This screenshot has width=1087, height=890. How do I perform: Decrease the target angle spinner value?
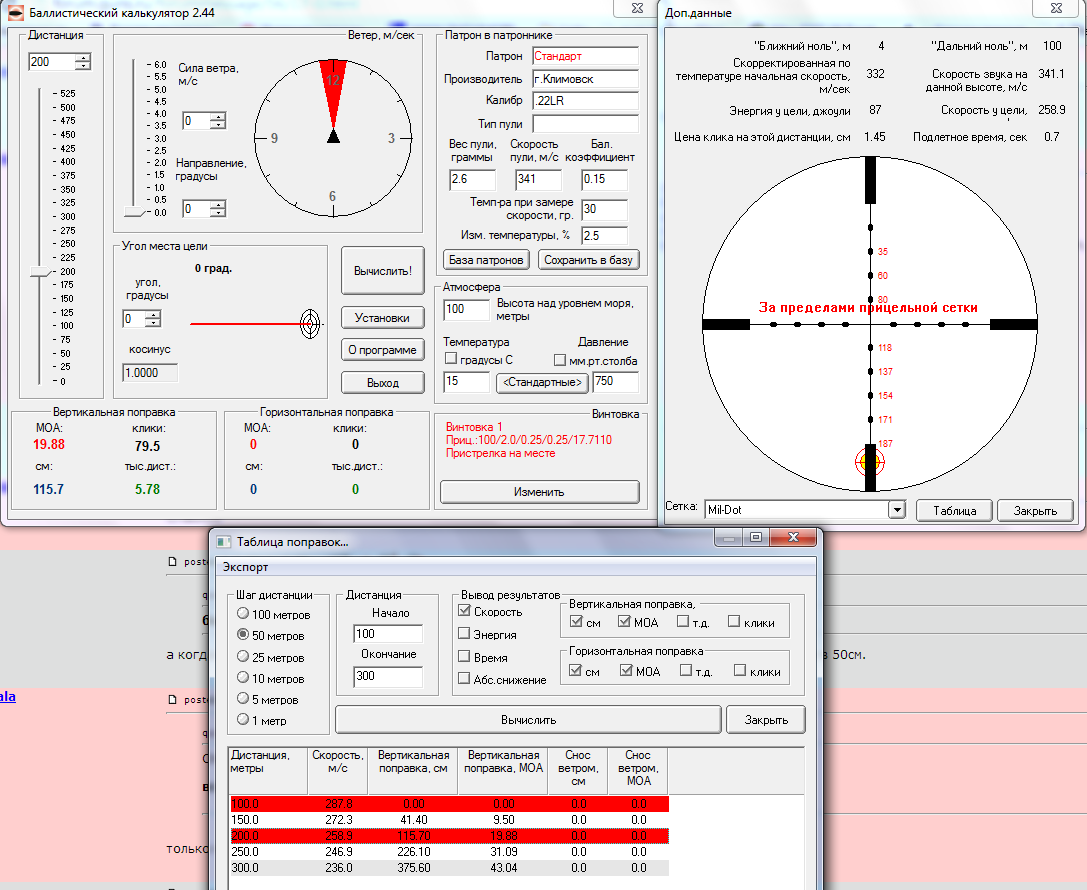153,323
